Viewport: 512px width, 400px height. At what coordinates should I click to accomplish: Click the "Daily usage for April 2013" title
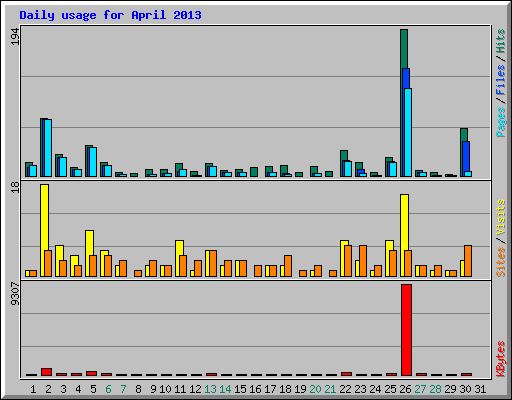(x=110, y=16)
